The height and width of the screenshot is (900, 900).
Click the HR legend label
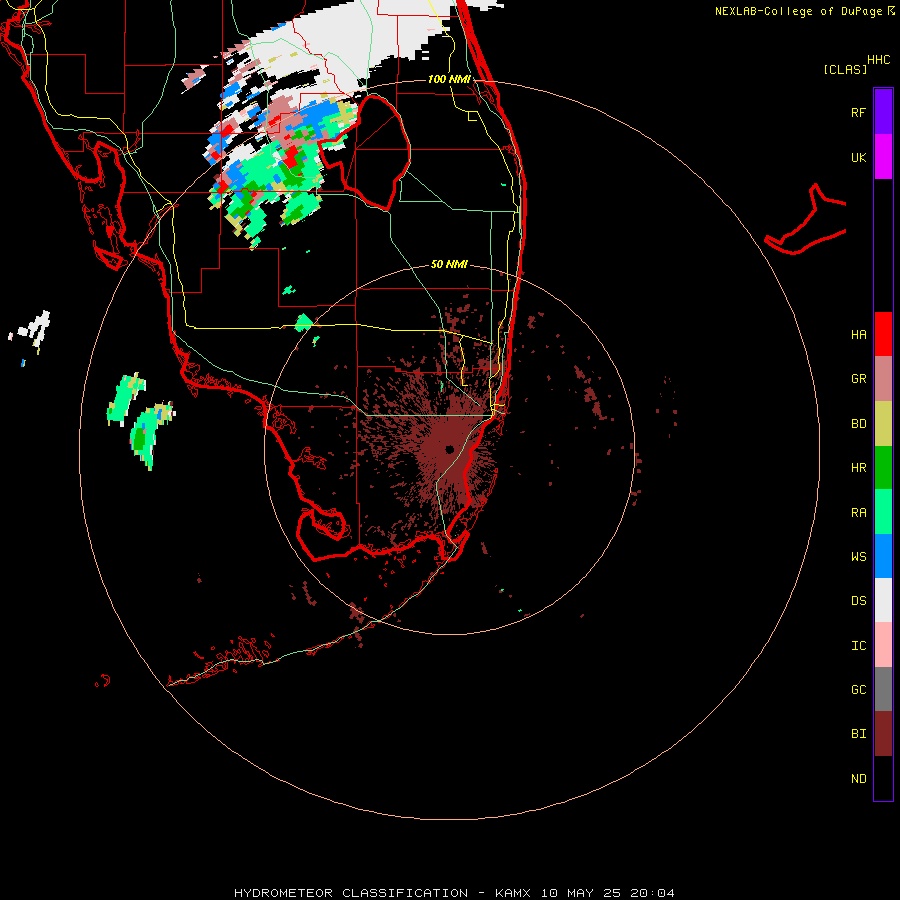[x=858, y=468]
